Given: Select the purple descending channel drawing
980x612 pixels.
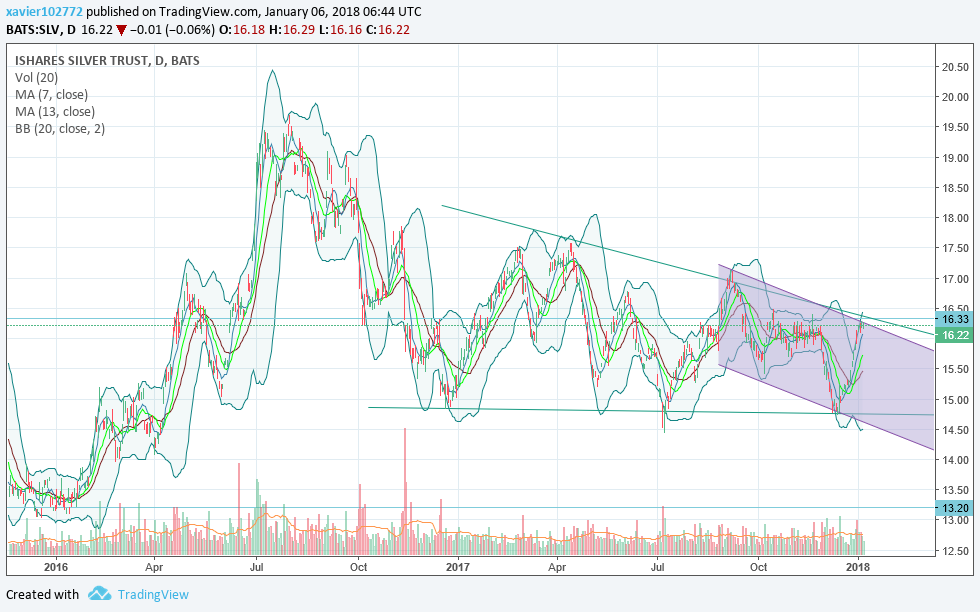Looking at the screenshot, I should (825, 358).
